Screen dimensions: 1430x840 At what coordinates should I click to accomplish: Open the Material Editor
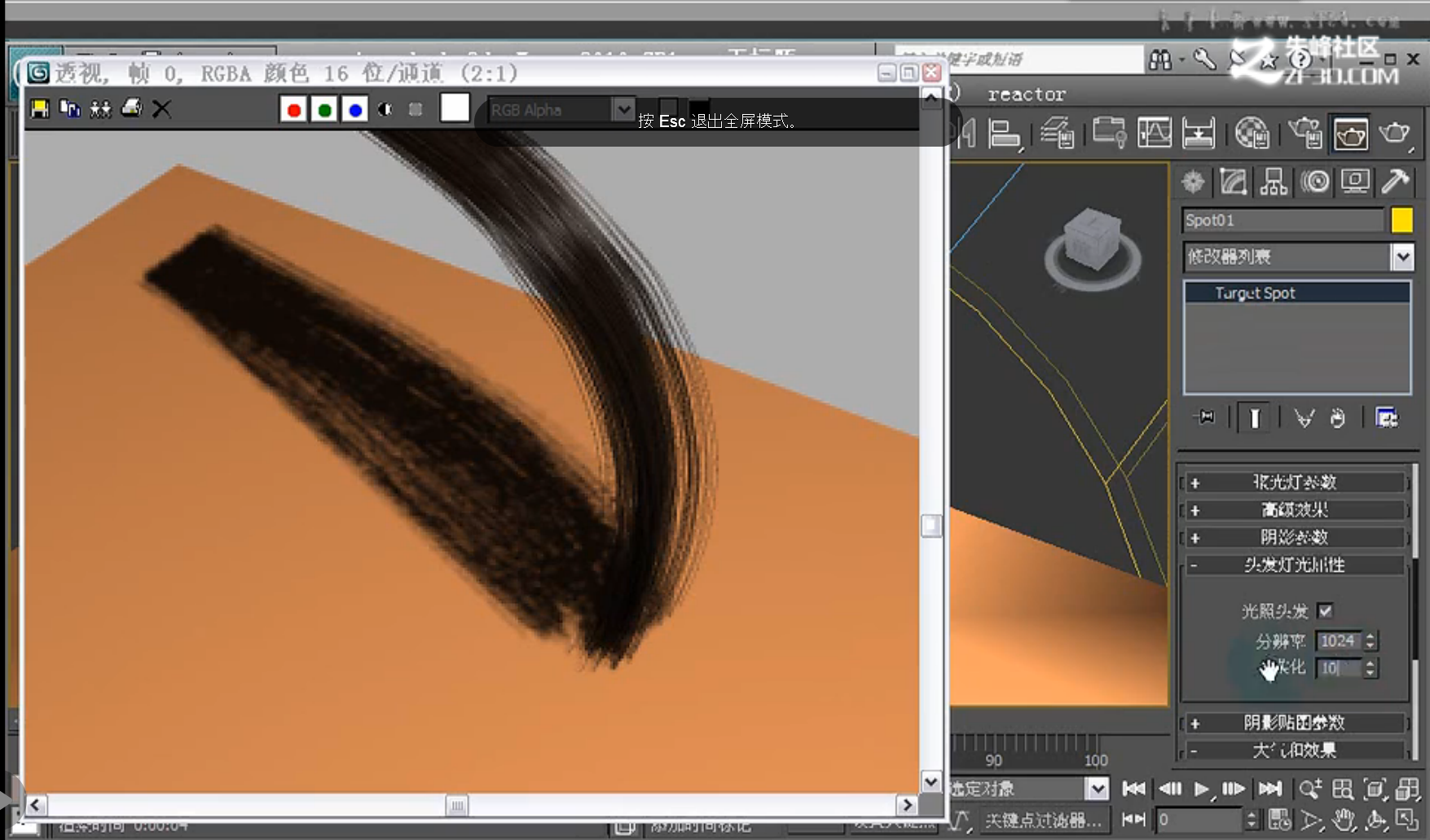pos(1252,133)
